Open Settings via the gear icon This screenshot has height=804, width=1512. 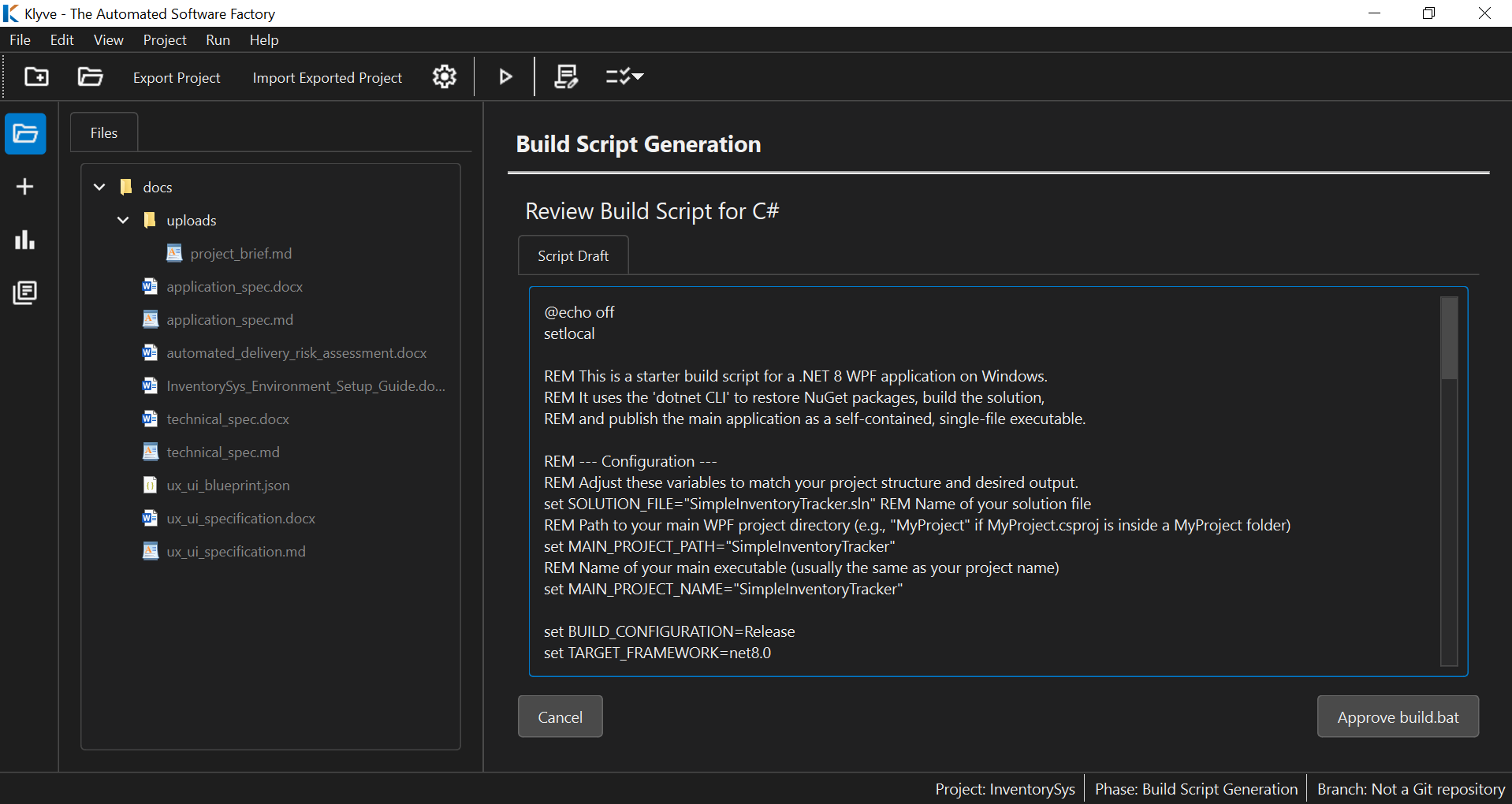point(445,76)
